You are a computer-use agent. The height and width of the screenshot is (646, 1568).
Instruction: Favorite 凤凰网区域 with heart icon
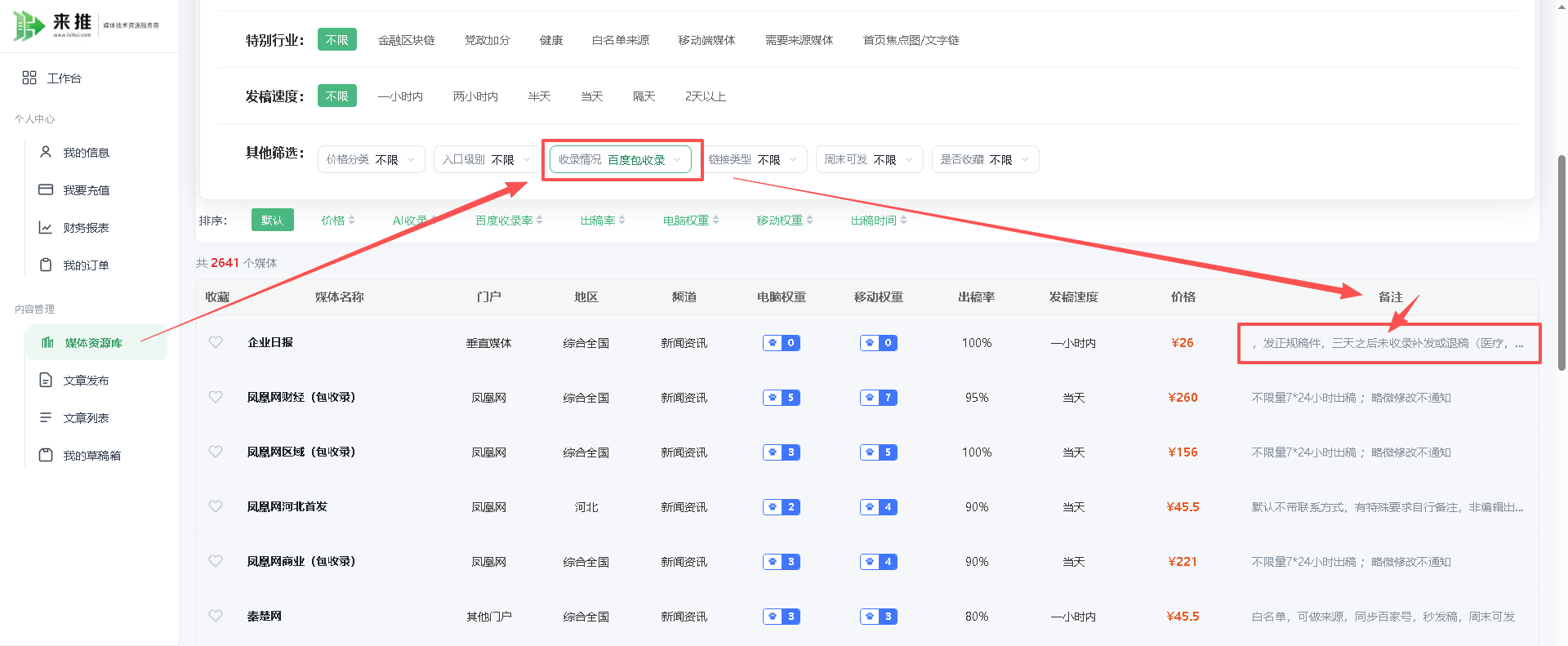(x=216, y=452)
